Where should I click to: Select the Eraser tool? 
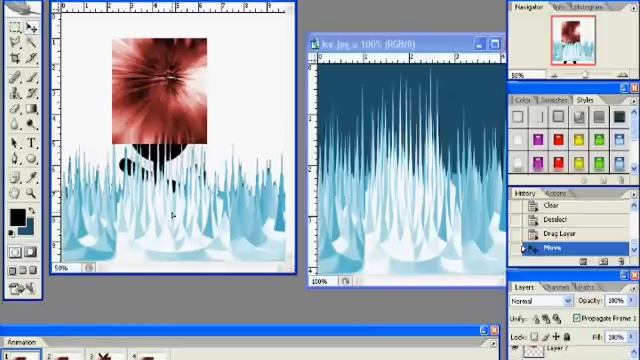15,109
